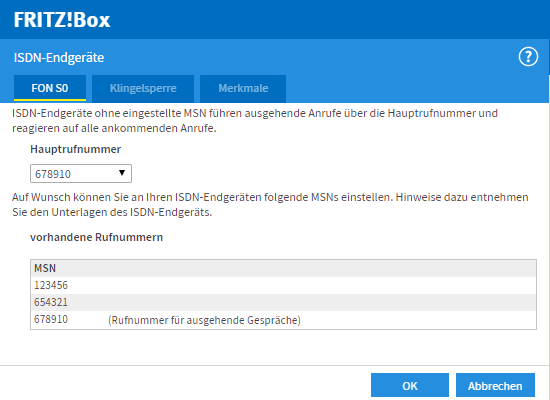
Task: Select MSN row 123456
Action: 283,285
